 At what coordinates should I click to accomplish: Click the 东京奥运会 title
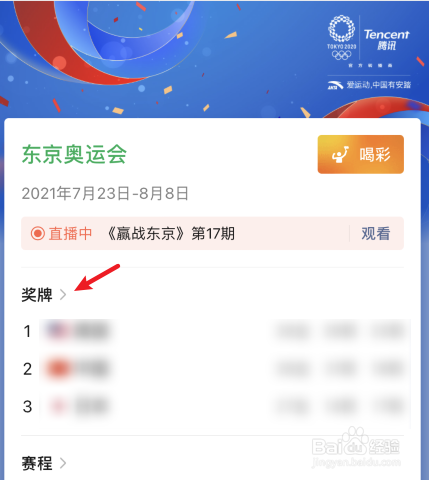pos(74,154)
